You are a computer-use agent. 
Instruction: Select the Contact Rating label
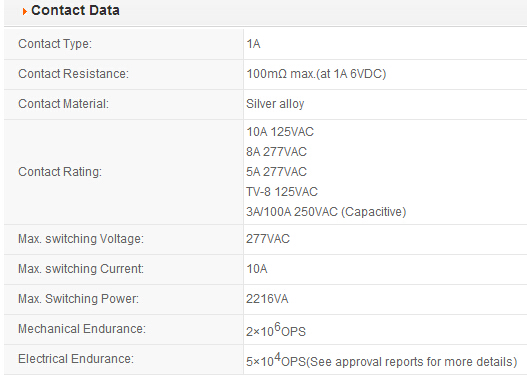pos(60,172)
